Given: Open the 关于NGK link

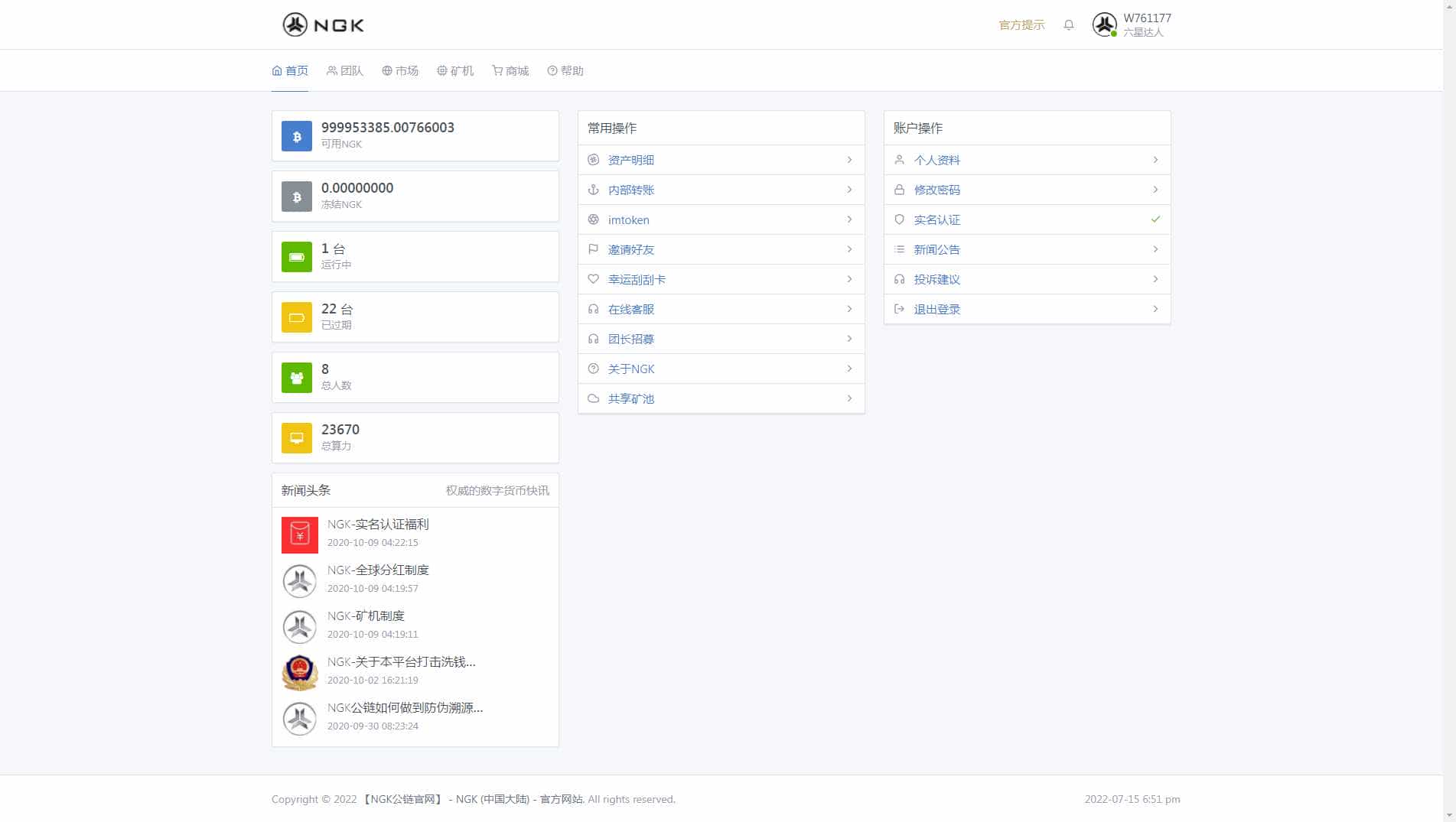Looking at the screenshot, I should tap(631, 369).
